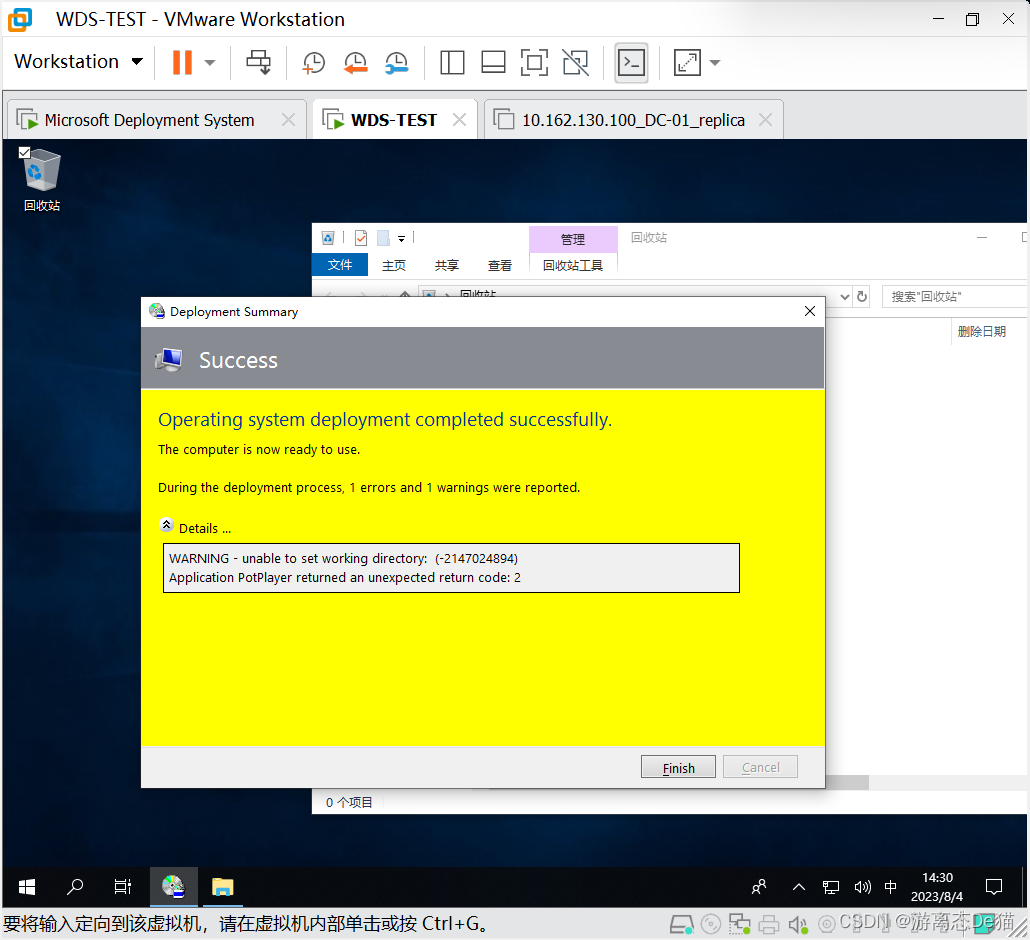Click Finish in the Deployment Summary dialog
This screenshot has width=1030, height=940.
678,767
